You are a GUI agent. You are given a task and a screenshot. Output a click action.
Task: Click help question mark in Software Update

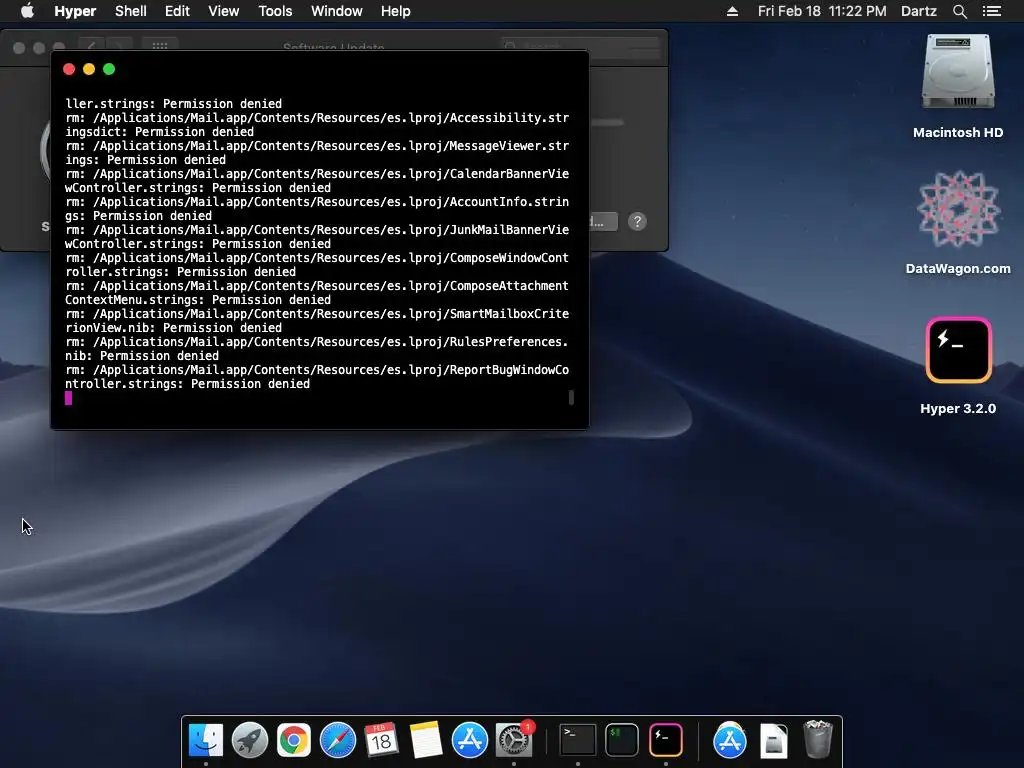point(637,221)
